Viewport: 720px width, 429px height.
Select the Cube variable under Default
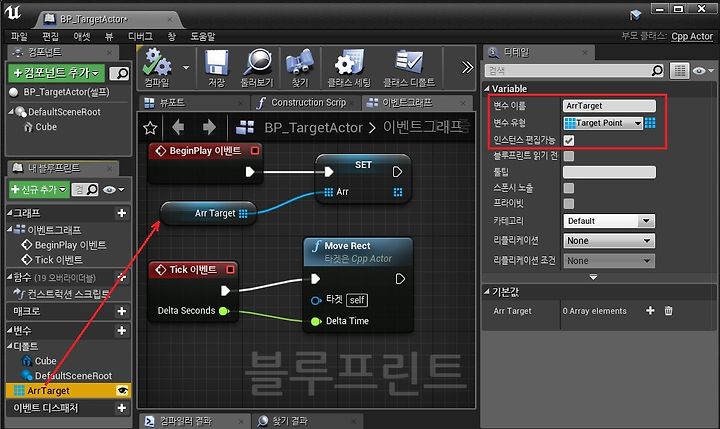[x=45, y=361]
